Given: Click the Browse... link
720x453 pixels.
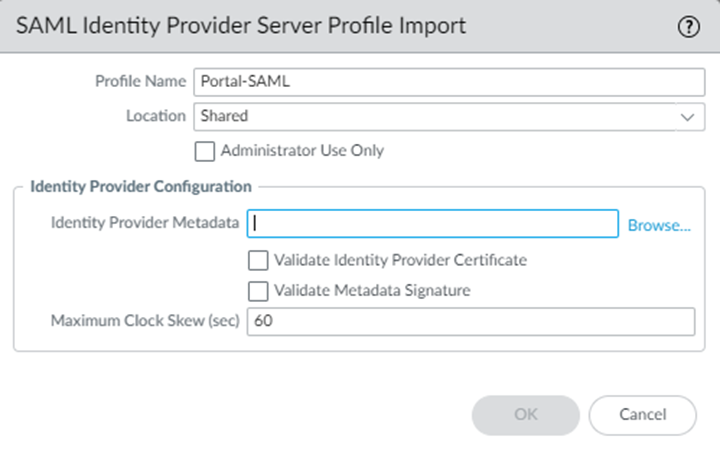Looking at the screenshot, I should click(x=659, y=225).
